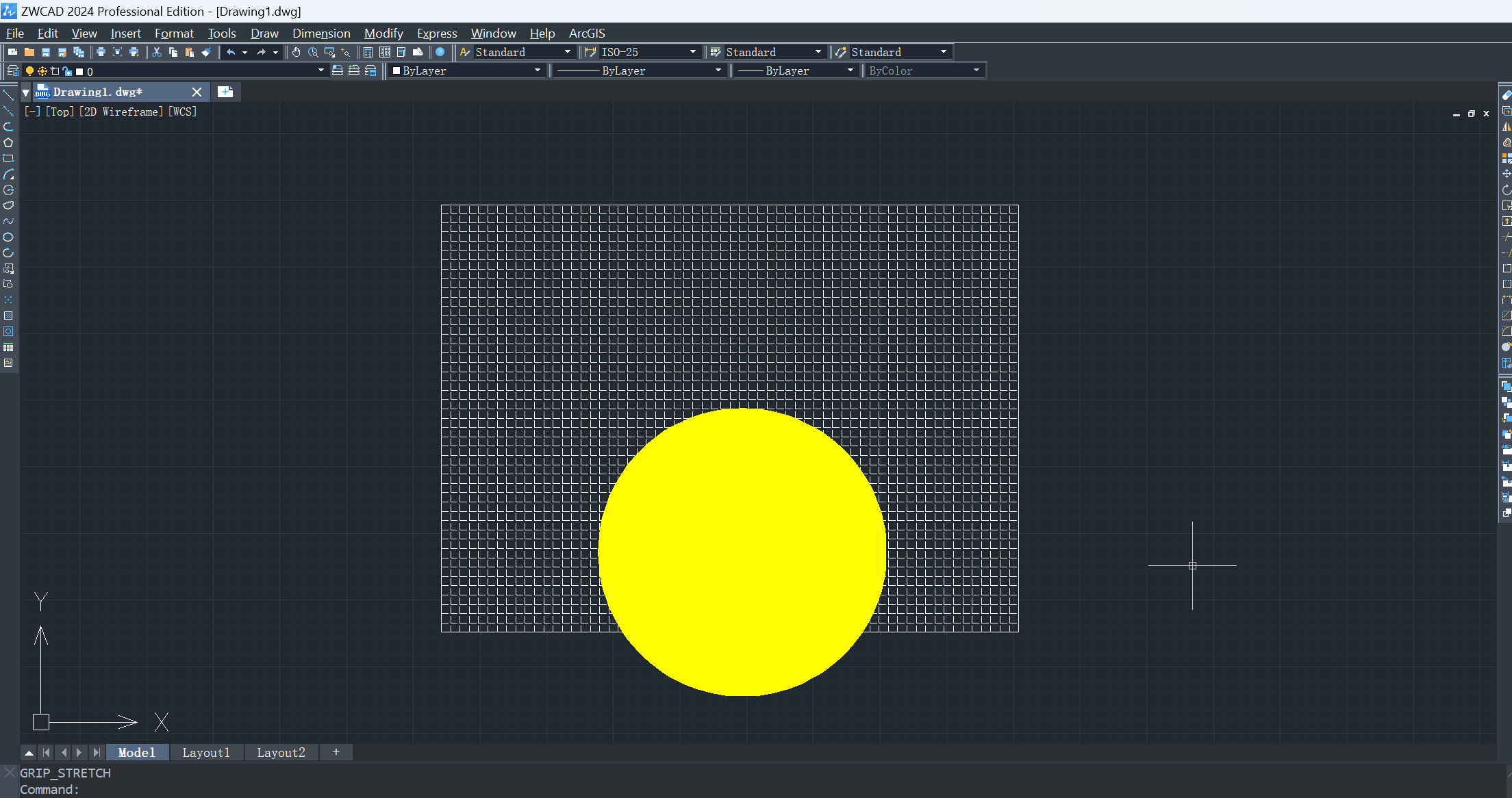Redo the last undone action
Image resolution: width=1512 pixels, height=798 pixels.
[x=261, y=52]
